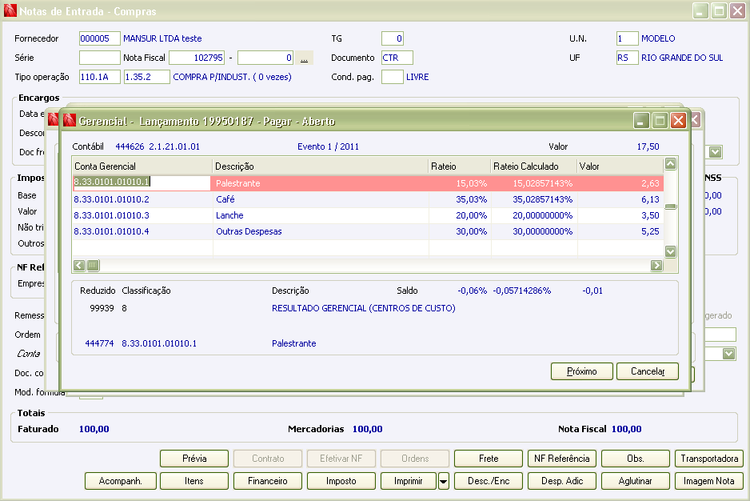Viewport: 750px width, 501px height.
Task: Click the Aglutinar button
Action: pyautogui.click(x=635, y=481)
